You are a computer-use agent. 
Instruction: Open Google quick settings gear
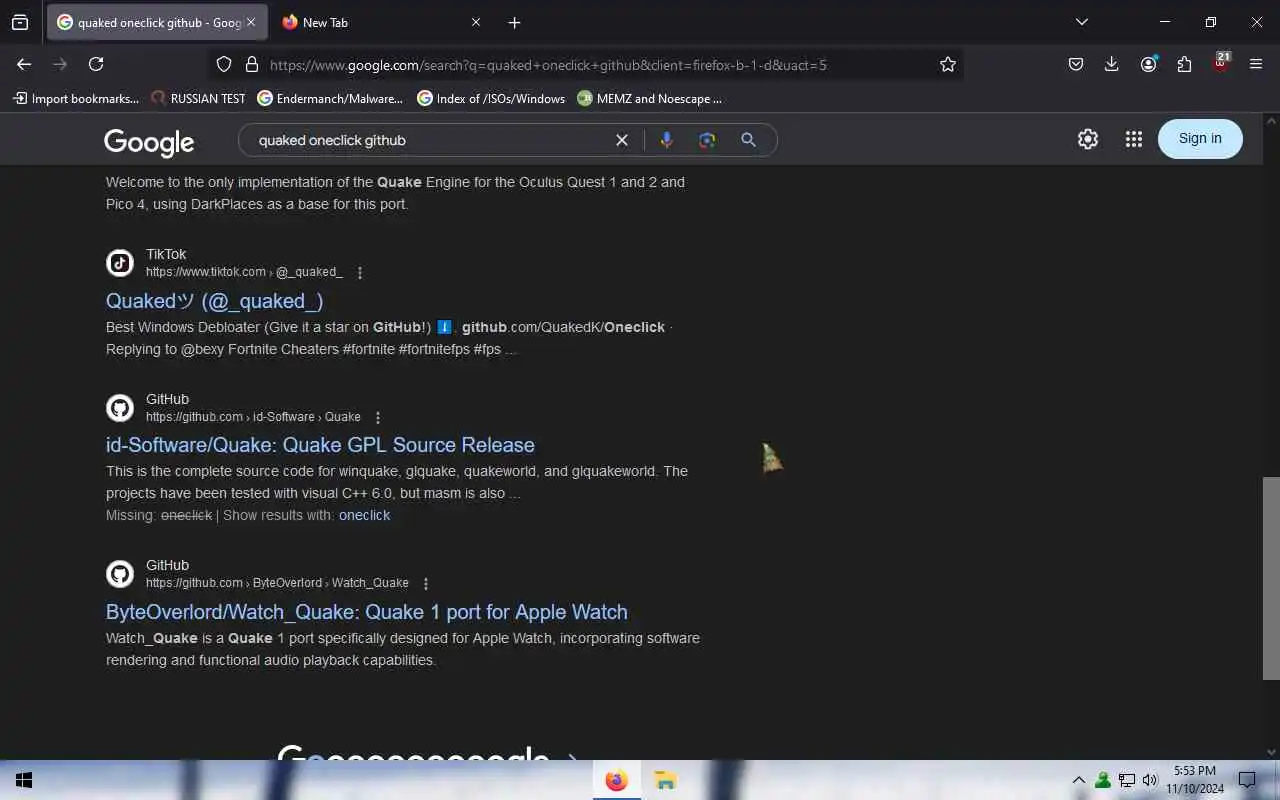pos(1088,139)
